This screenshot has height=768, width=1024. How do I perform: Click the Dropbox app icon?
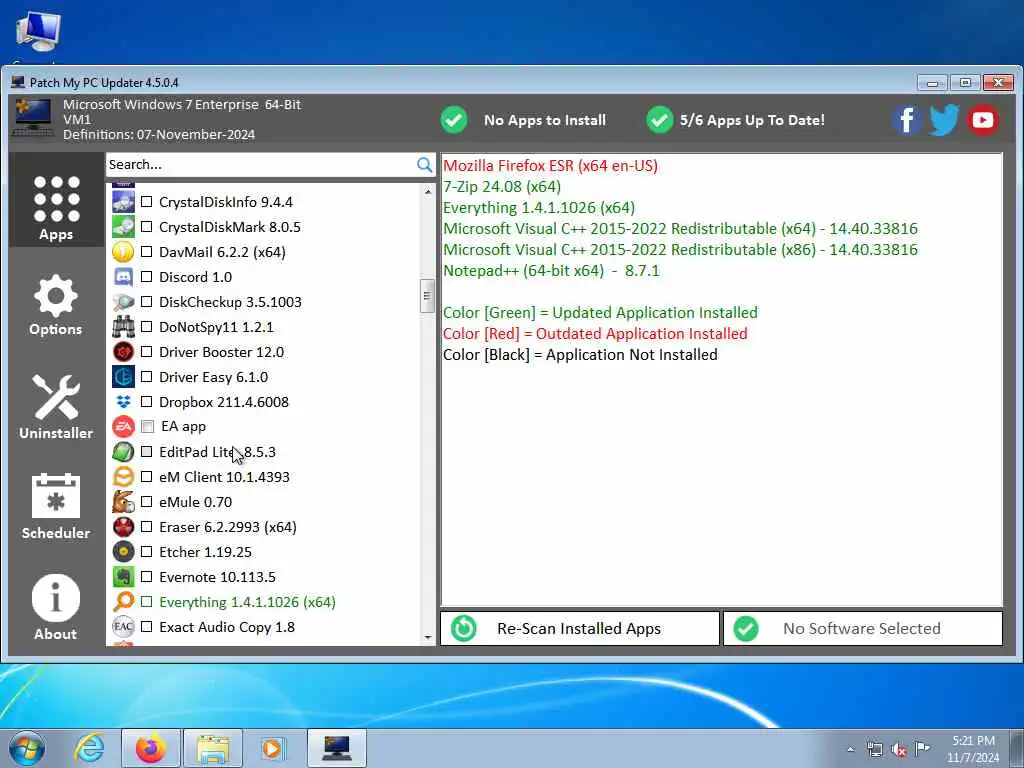coord(123,402)
